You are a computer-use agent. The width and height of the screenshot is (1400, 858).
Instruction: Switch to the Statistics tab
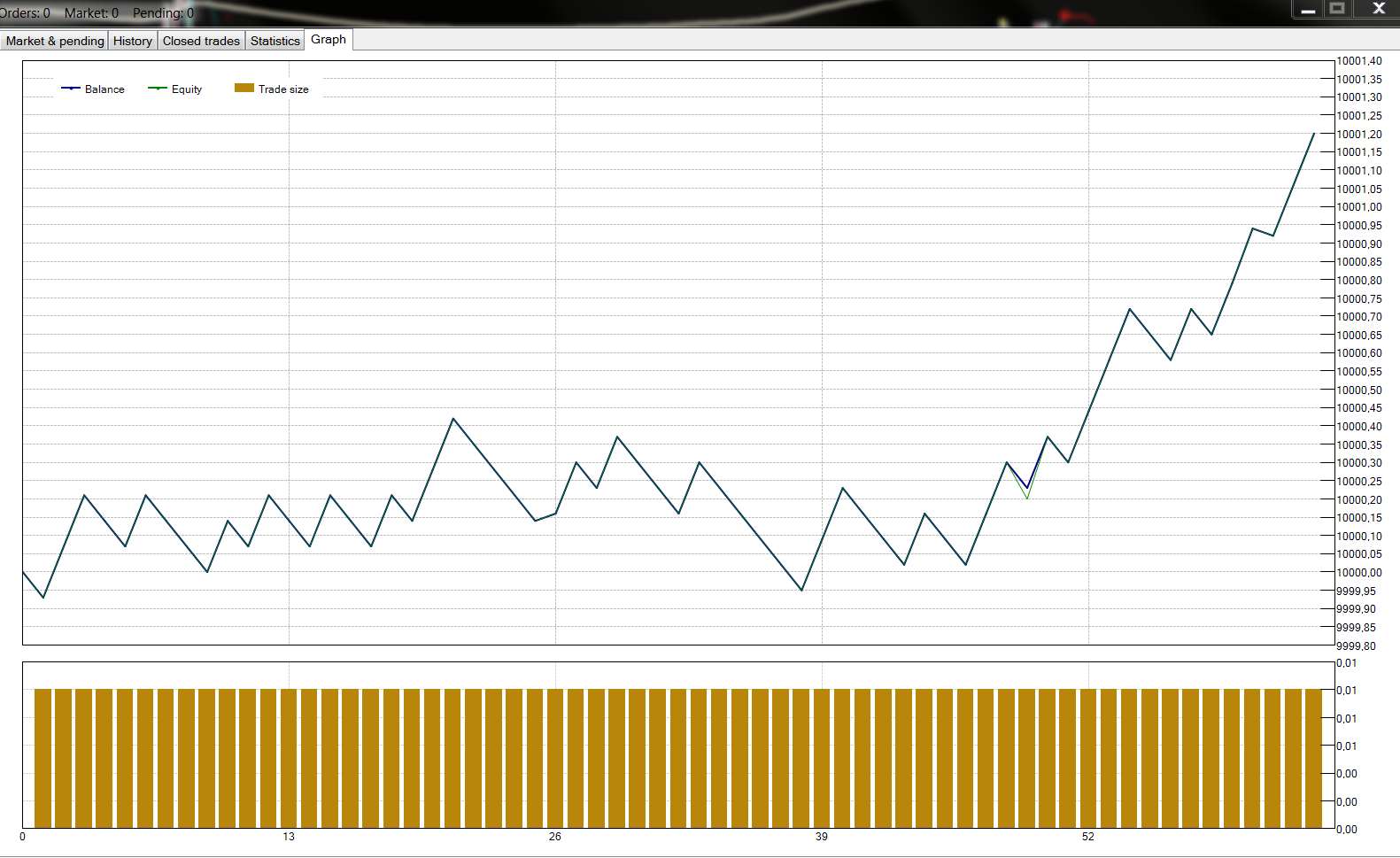(275, 41)
